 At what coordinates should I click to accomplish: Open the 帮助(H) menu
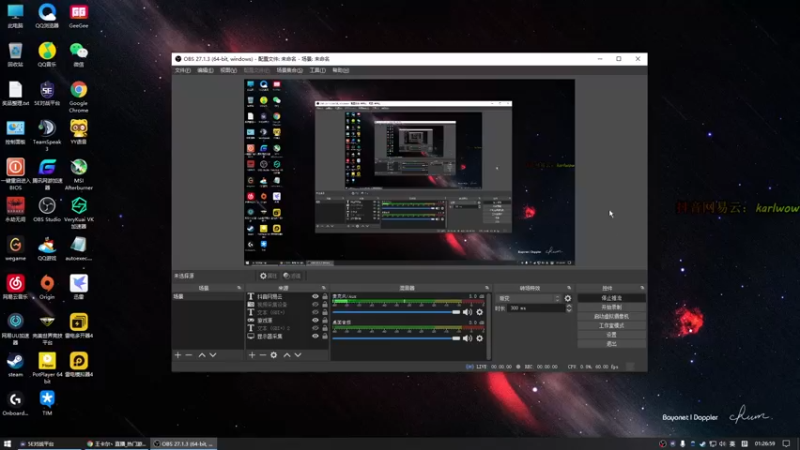click(340, 70)
